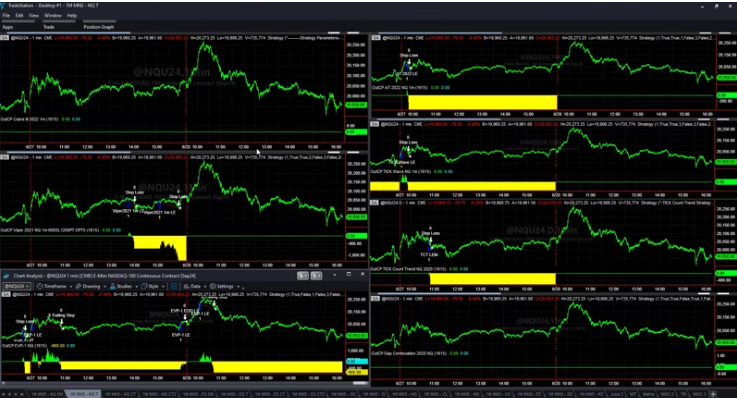Switch to the 1M MNS - NQ ON workspace tab

47,394
